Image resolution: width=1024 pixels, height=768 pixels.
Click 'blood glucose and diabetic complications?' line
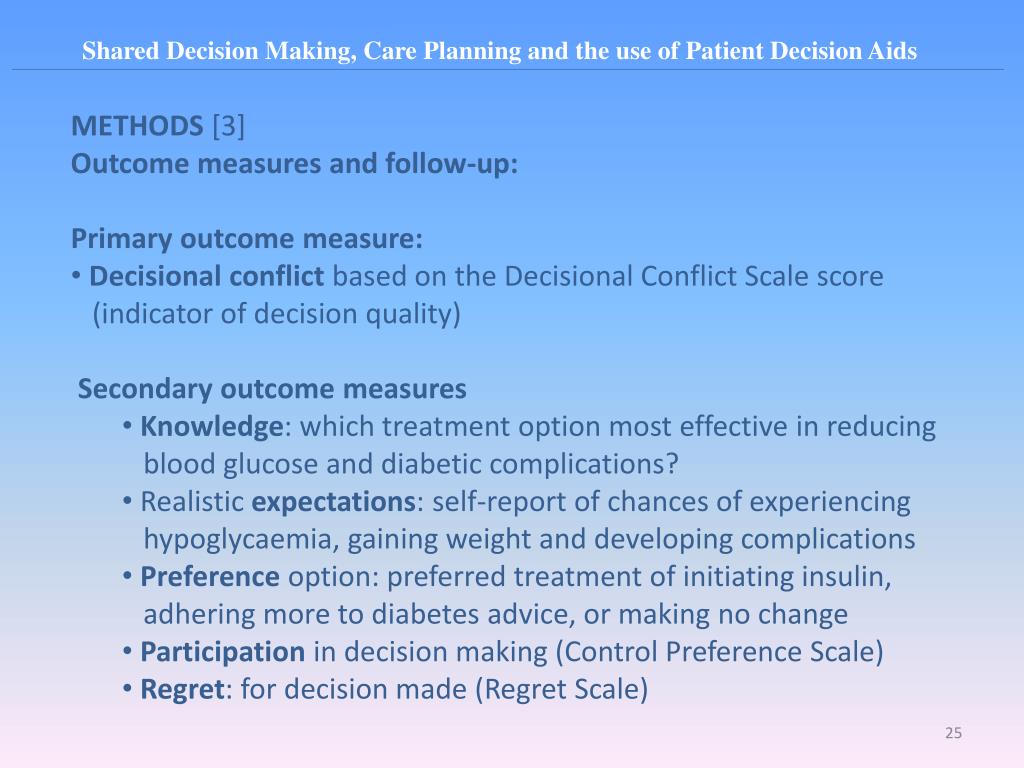pyautogui.click(x=411, y=464)
